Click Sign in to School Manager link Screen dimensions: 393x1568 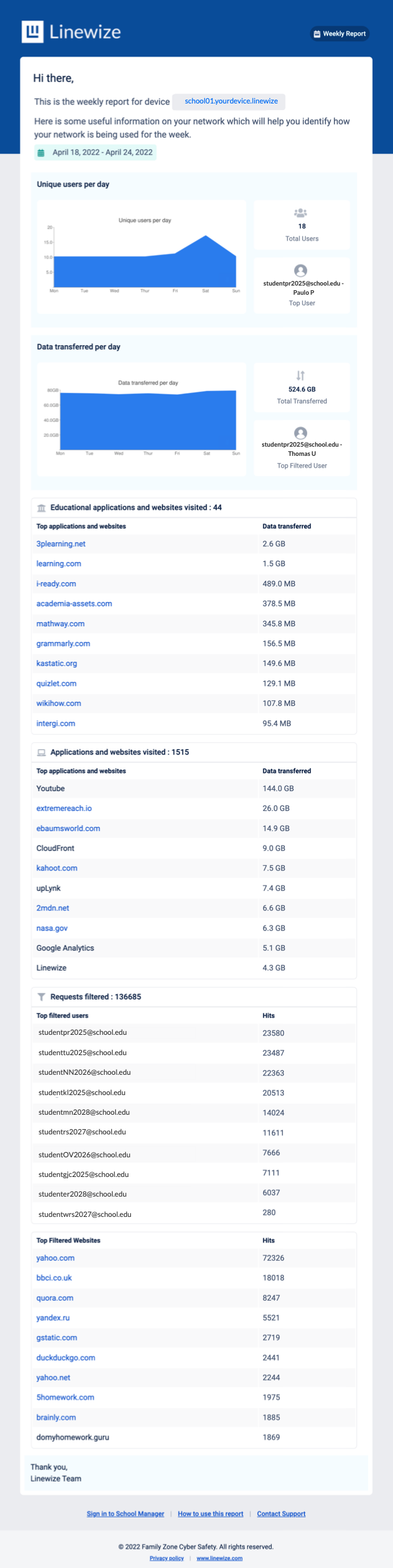click(x=126, y=1514)
